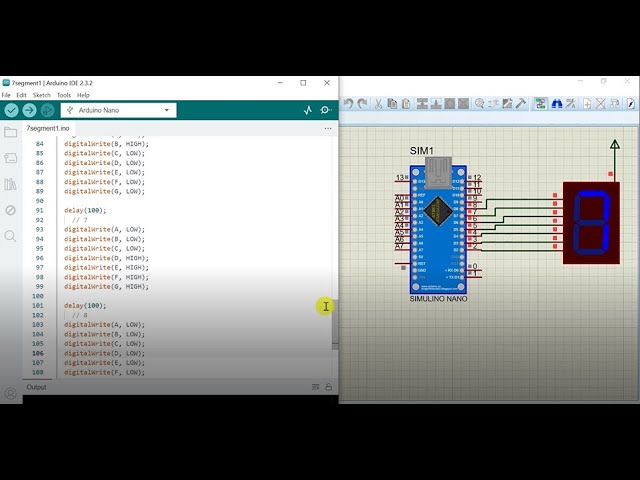Click the Search and Tag binoculars icon
Screen dimensions: 640x480
tap(557, 104)
